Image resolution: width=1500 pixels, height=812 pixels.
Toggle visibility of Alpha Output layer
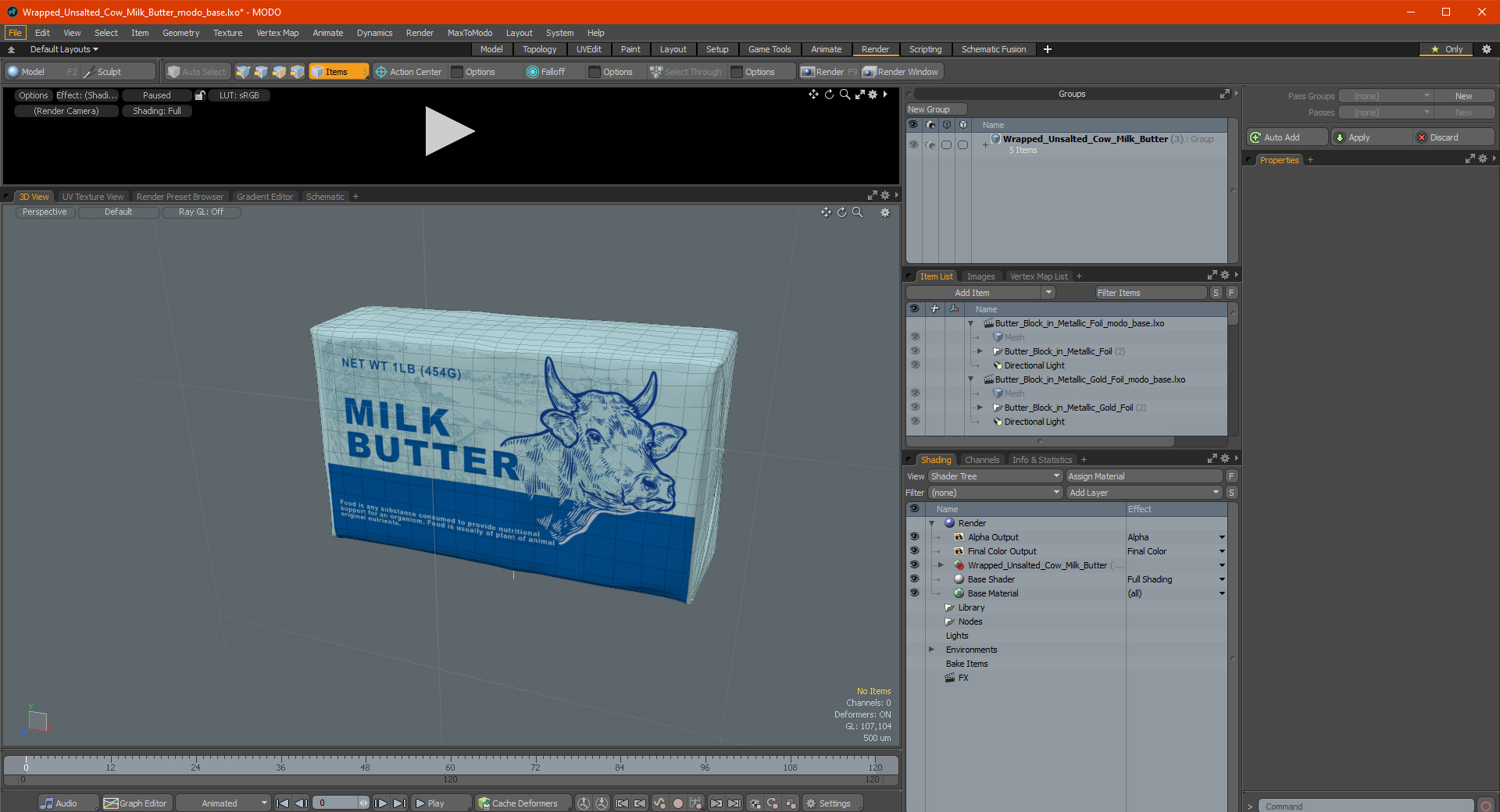click(x=914, y=537)
